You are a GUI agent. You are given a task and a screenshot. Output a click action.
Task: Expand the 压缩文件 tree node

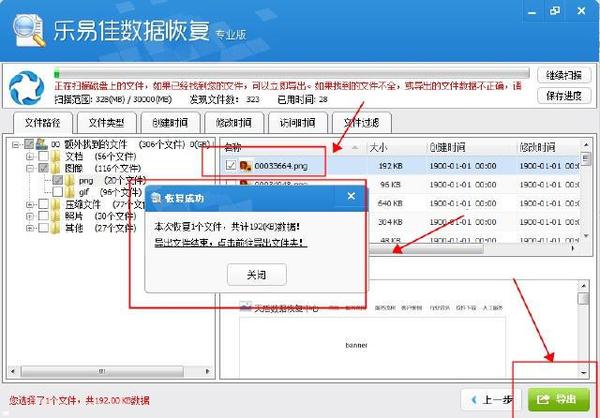(x=30, y=204)
